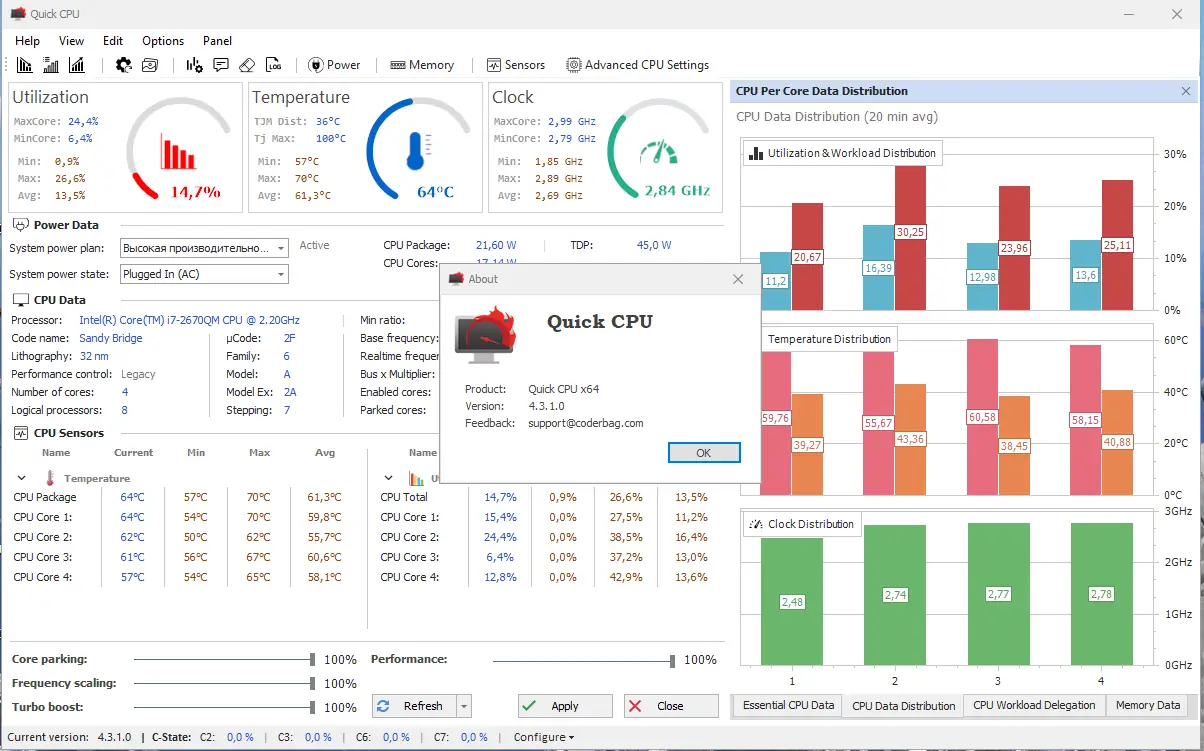Click the CPU Package 21,60 W value

tap(496, 245)
